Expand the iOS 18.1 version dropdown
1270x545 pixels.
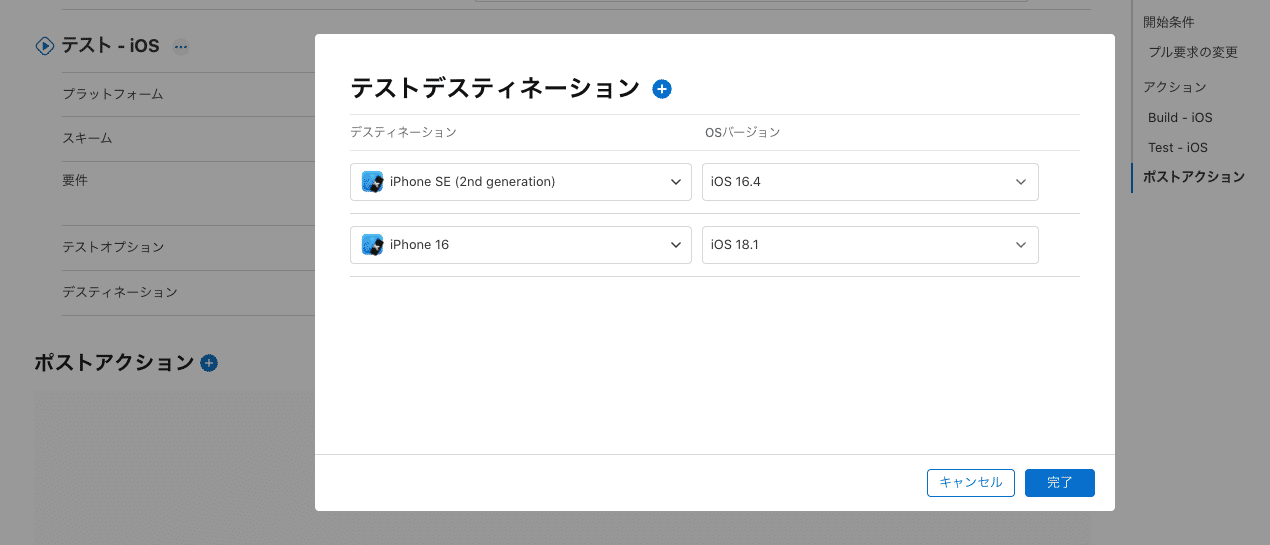point(869,244)
